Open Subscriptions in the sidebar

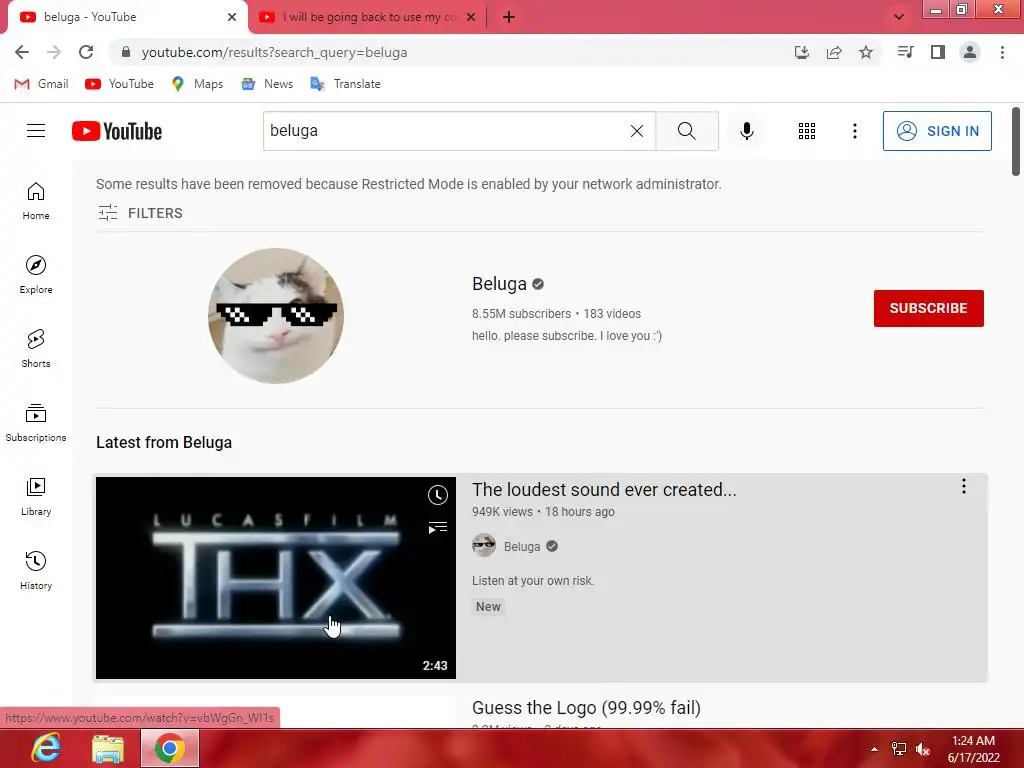(x=36, y=423)
